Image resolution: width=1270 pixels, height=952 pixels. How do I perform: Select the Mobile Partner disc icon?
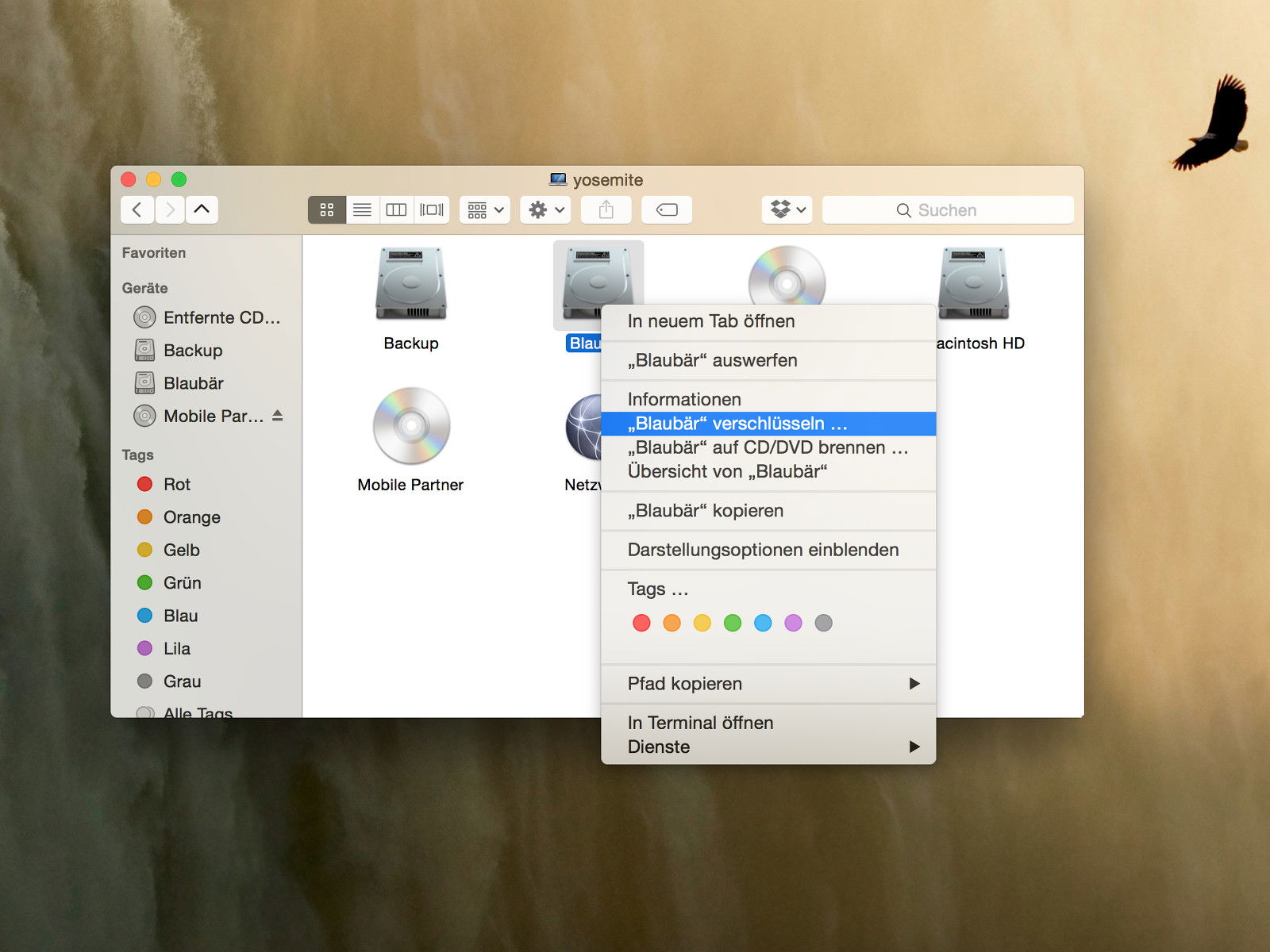coord(411,426)
